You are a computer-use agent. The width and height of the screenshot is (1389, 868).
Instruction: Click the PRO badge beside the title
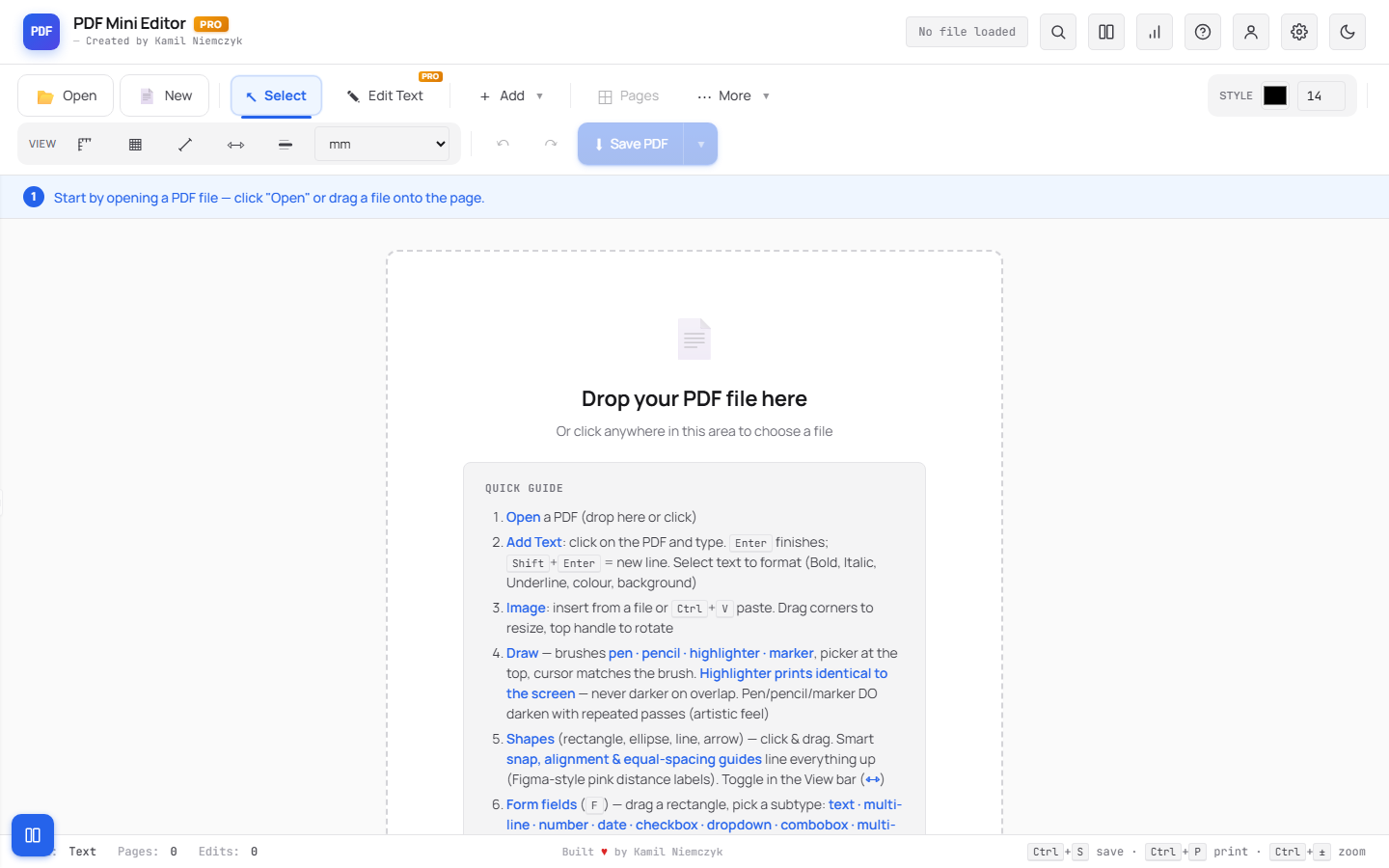click(211, 24)
